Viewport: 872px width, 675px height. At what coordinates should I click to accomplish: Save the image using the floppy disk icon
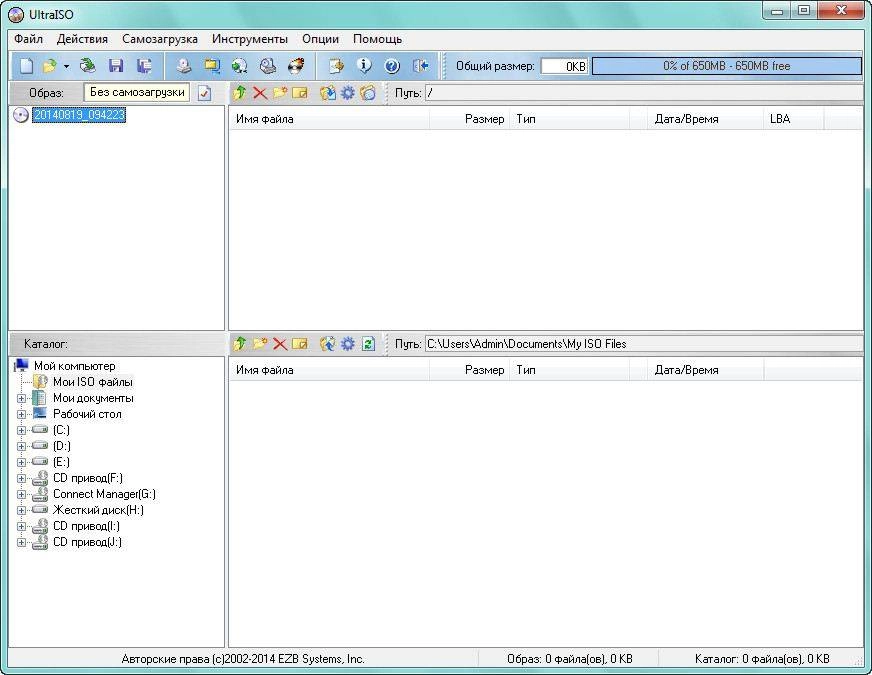[116, 66]
